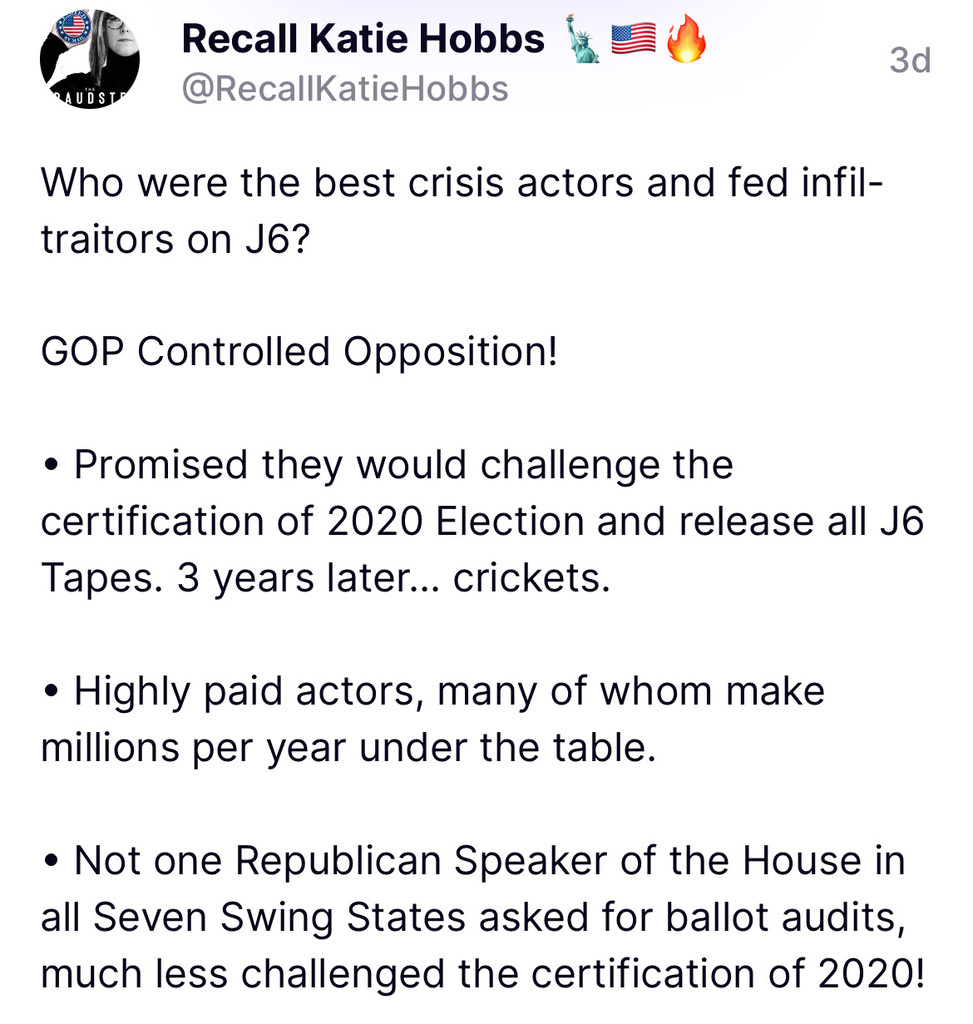The image size is (973, 1024).
Task: Open the Recall Katie Hobbs display name
Action: 363,40
